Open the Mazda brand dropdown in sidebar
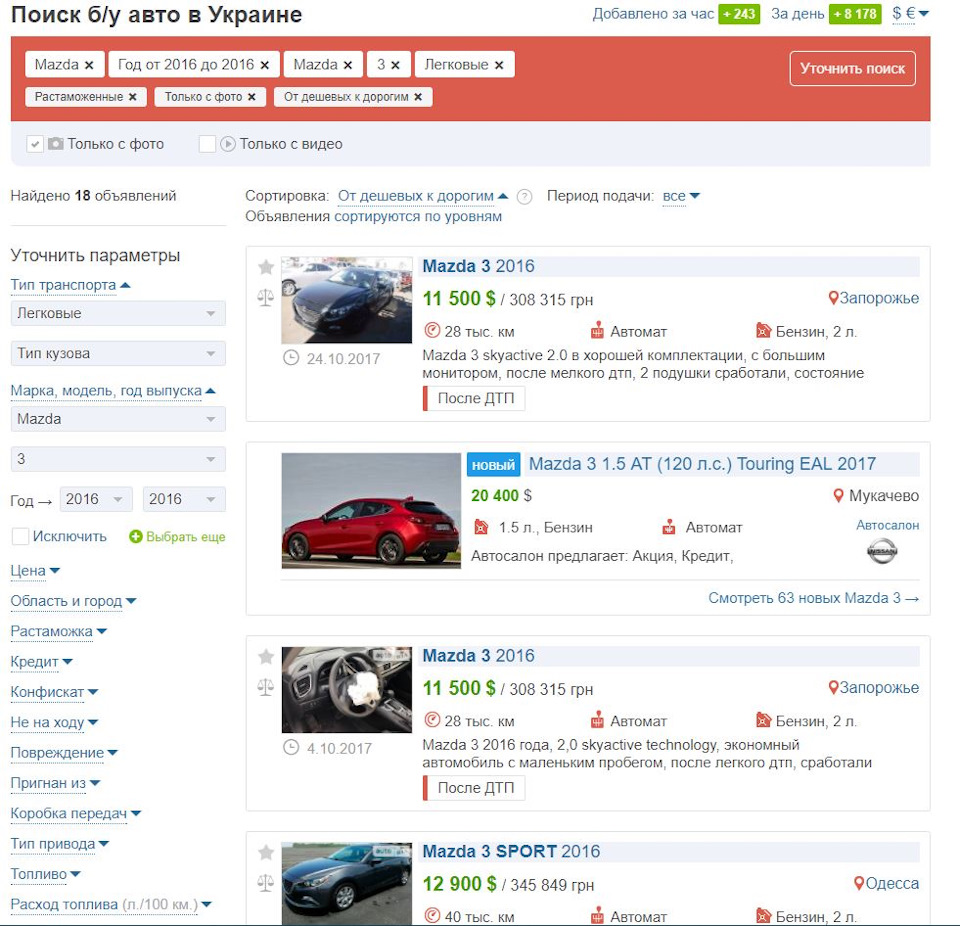This screenshot has width=960, height=926. pyautogui.click(x=118, y=419)
